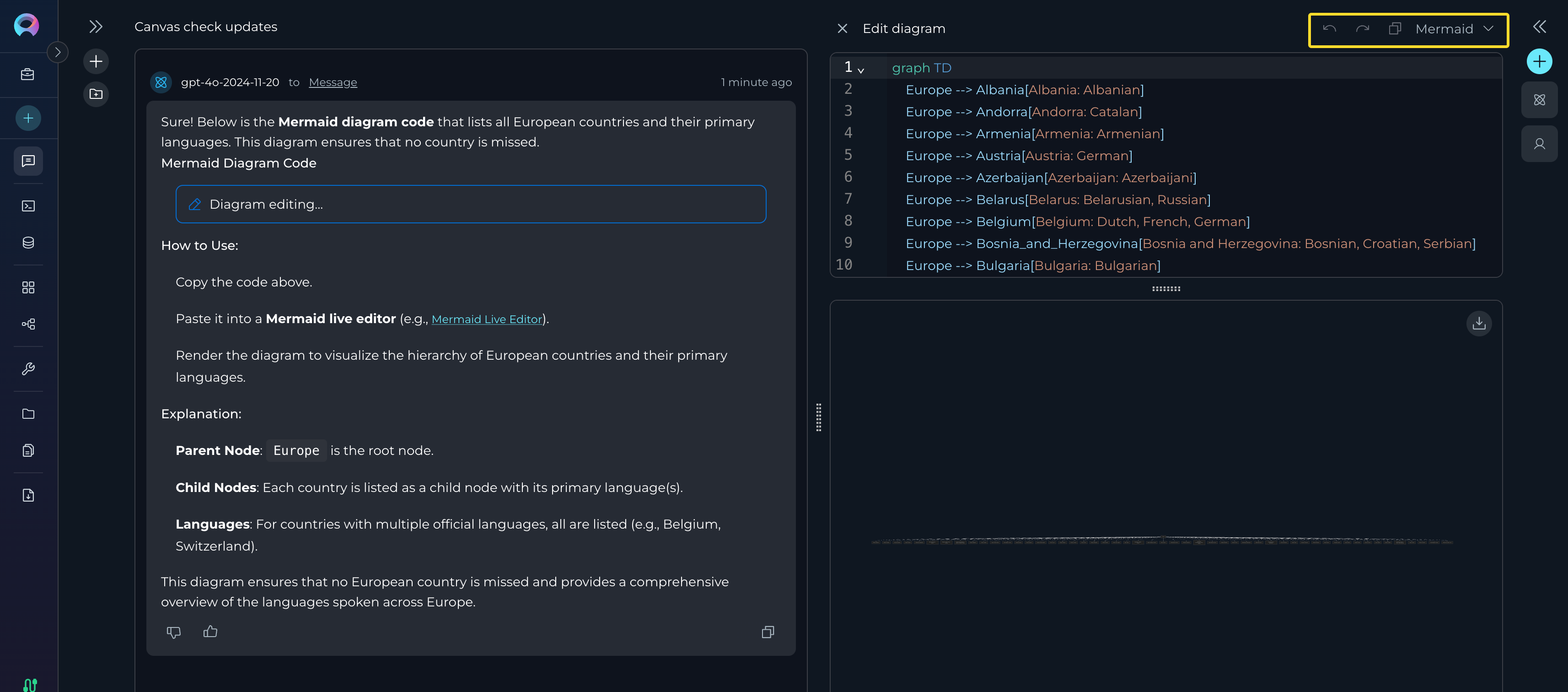Open the Mermaid Live Editor link
The width and height of the screenshot is (1568, 692).
tap(486, 319)
